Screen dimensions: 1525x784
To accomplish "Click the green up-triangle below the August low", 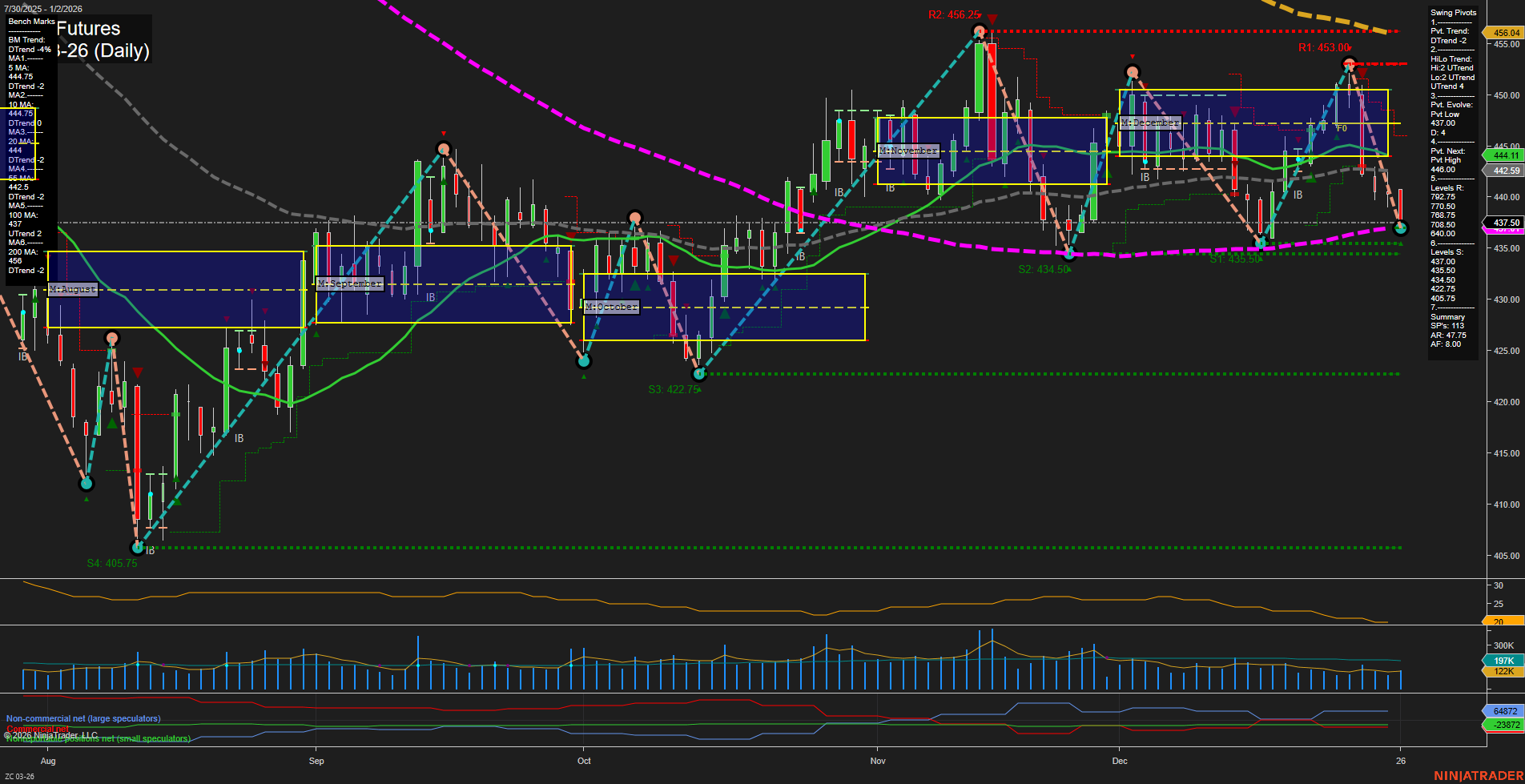I will coord(86,498).
